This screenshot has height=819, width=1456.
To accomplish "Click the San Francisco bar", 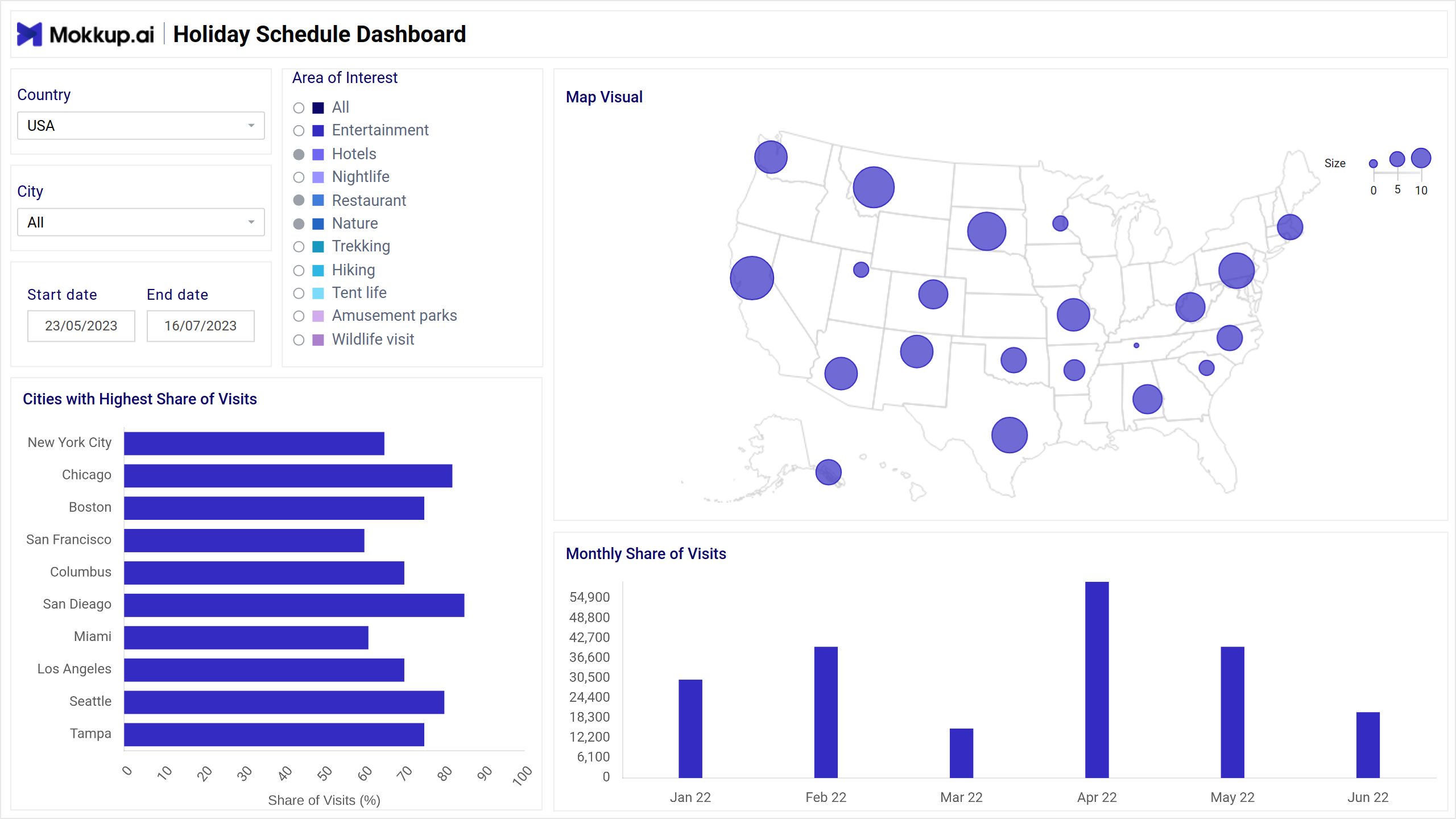I will pyautogui.click(x=245, y=541).
